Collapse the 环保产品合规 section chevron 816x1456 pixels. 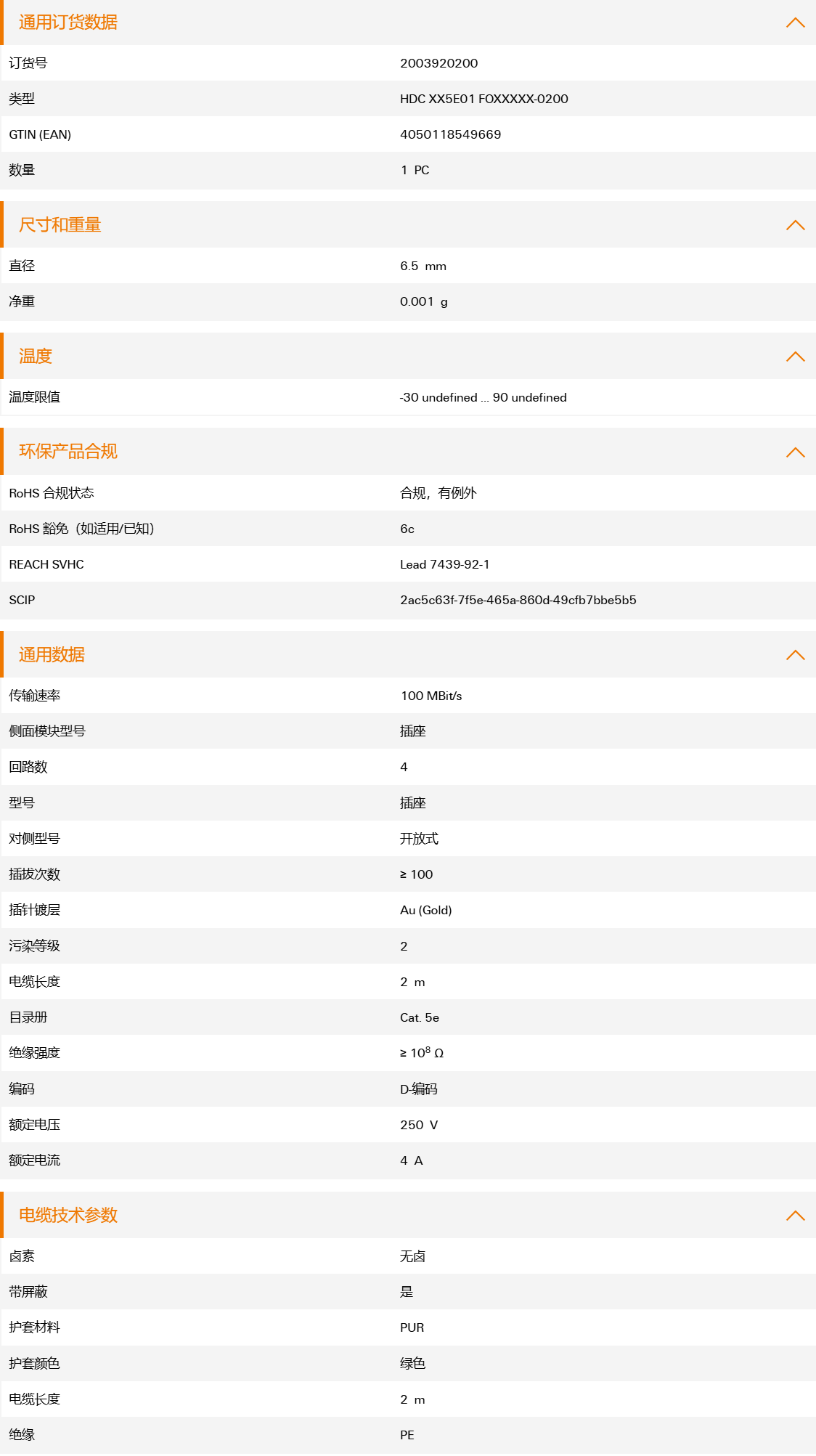(x=796, y=452)
